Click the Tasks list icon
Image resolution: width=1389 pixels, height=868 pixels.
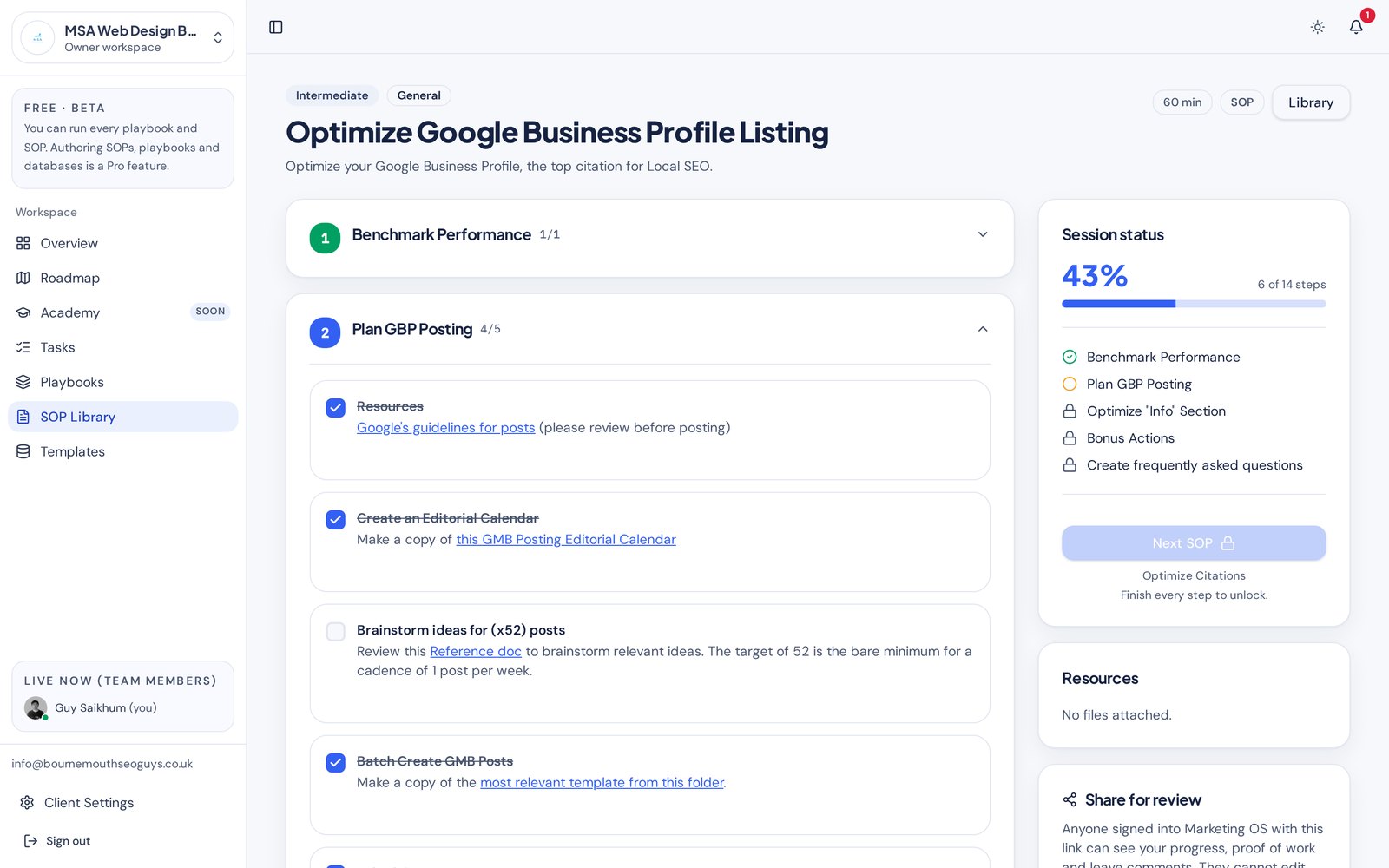click(x=23, y=347)
